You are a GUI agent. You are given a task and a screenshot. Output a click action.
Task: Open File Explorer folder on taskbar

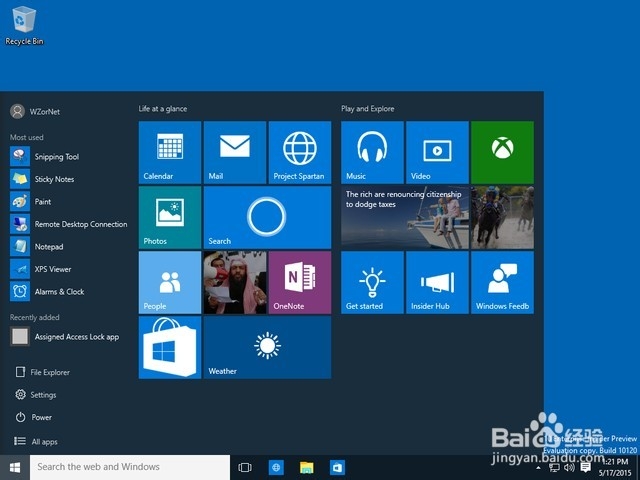(307, 467)
